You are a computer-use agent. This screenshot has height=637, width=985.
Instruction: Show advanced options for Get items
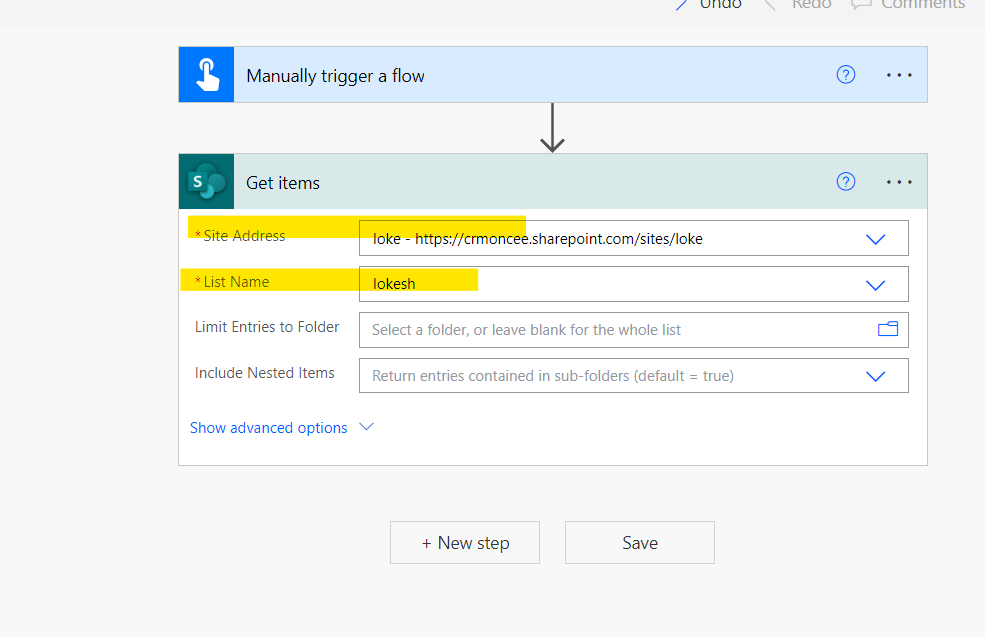pos(281,428)
